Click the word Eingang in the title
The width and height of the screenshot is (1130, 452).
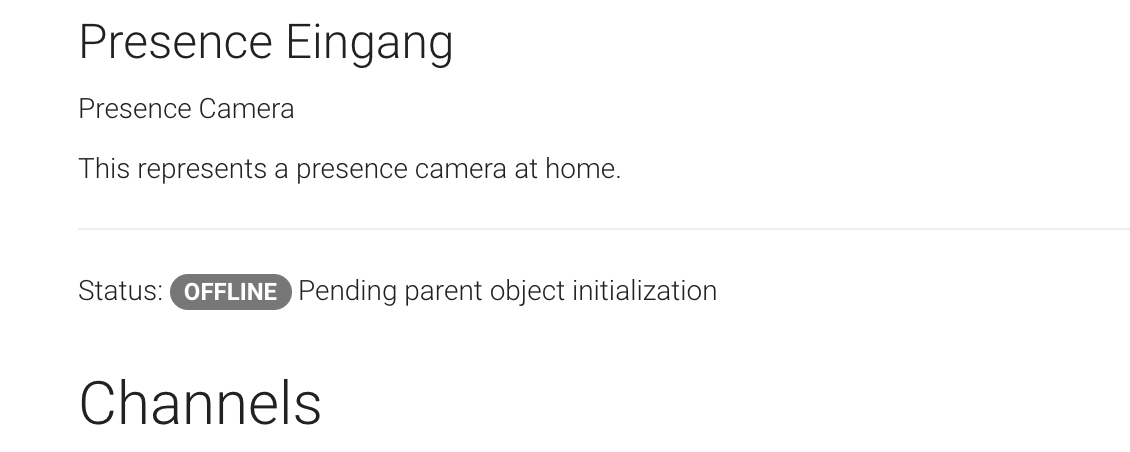pos(369,43)
